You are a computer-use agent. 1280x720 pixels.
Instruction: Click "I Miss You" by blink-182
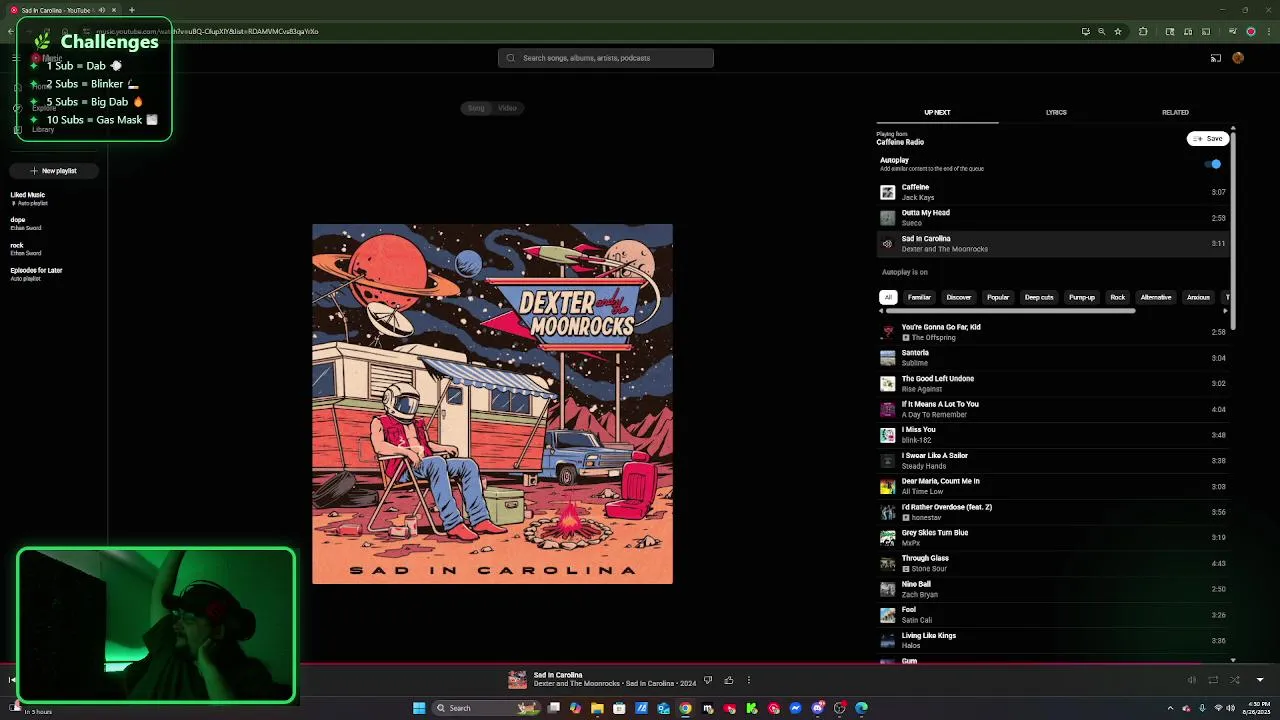click(x=918, y=430)
